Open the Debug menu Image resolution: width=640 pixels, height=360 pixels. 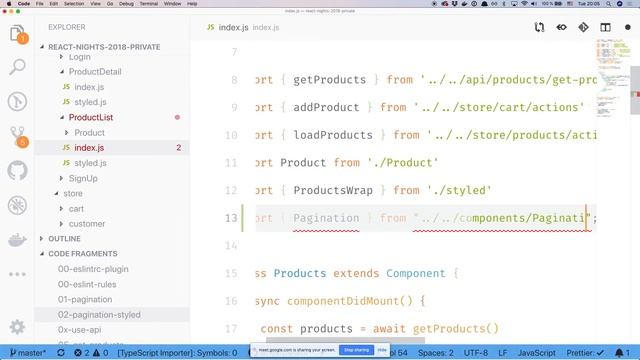pyautogui.click(x=126, y=4)
